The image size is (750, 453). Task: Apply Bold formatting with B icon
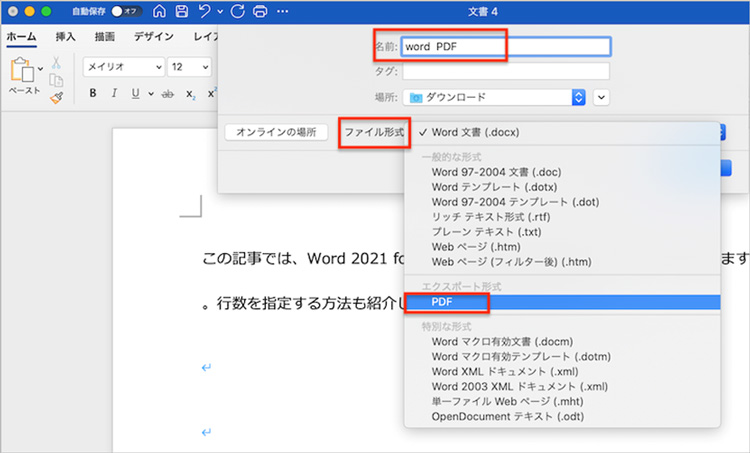pyautogui.click(x=93, y=94)
